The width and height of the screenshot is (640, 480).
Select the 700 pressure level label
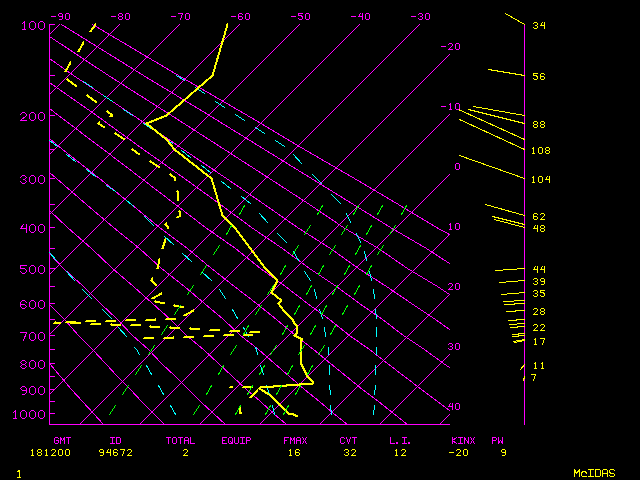click(34, 337)
